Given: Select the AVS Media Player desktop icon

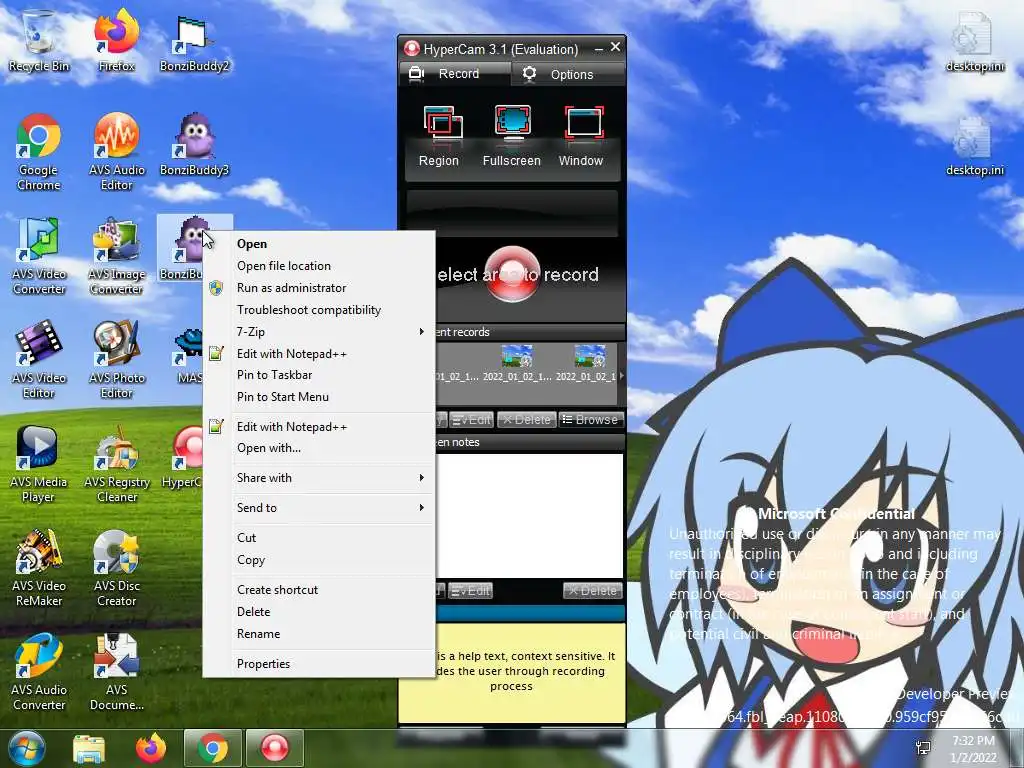Looking at the screenshot, I should click(x=39, y=464).
